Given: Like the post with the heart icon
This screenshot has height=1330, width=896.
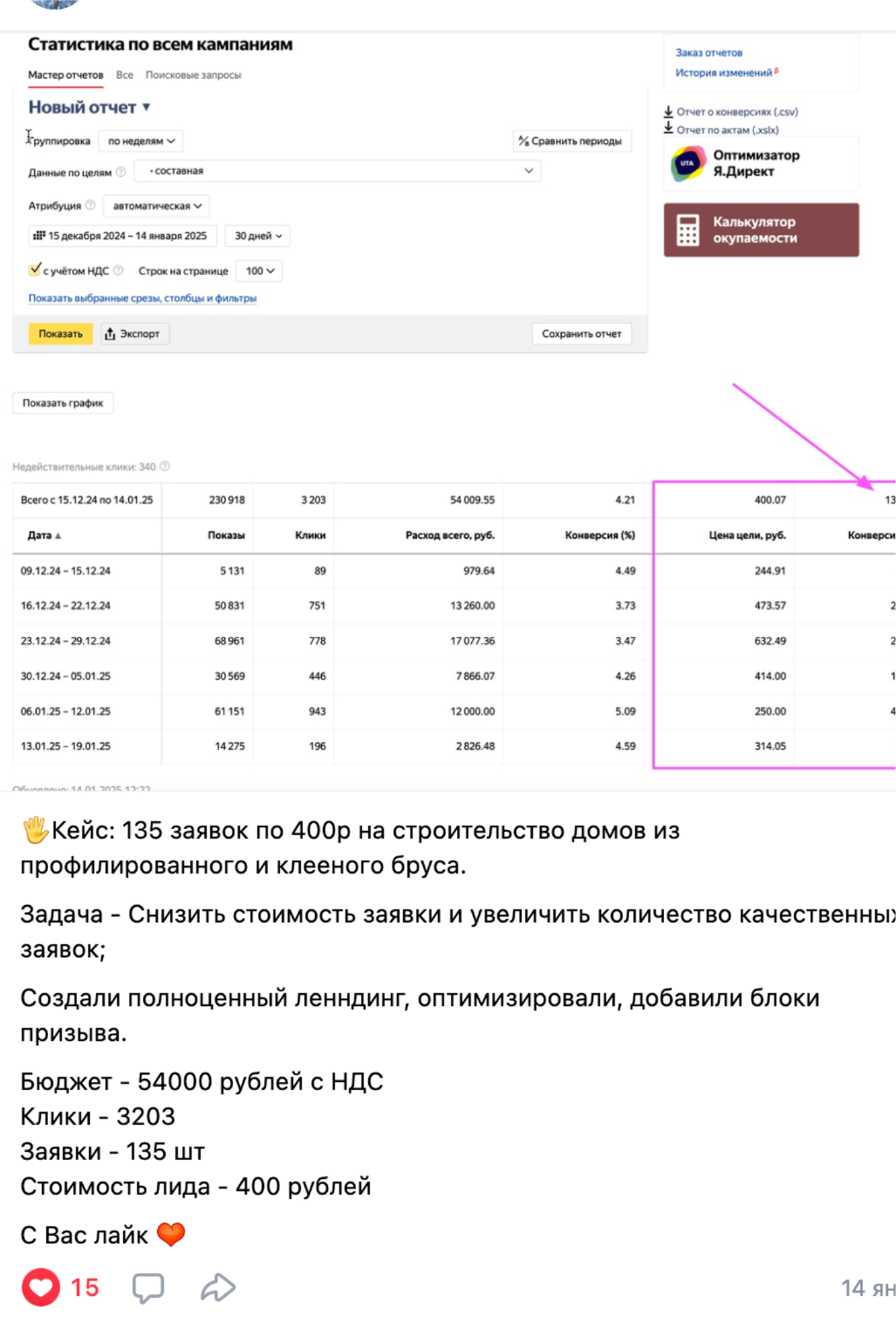Looking at the screenshot, I should tap(41, 1287).
